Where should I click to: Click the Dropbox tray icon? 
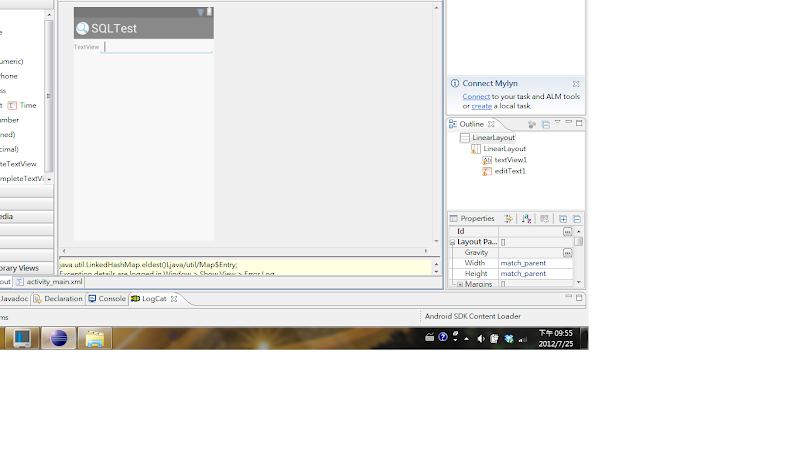(x=509, y=339)
